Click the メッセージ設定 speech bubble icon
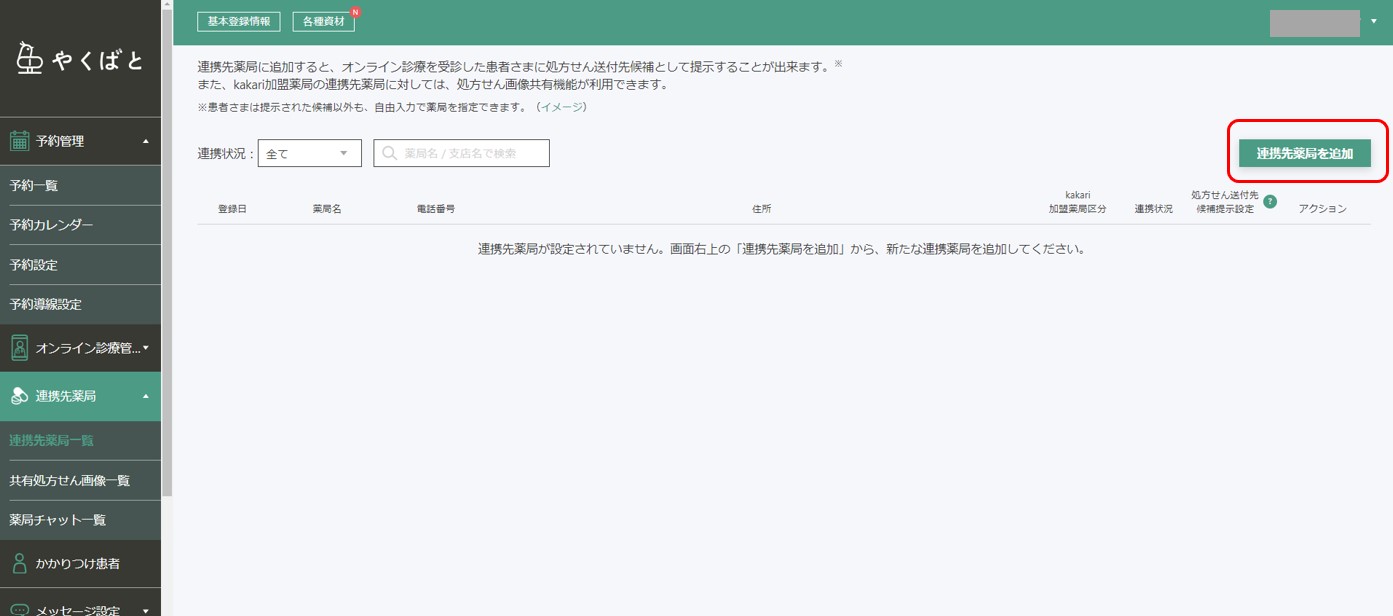The height and width of the screenshot is (616, 1393). click(x=19, y=610)
